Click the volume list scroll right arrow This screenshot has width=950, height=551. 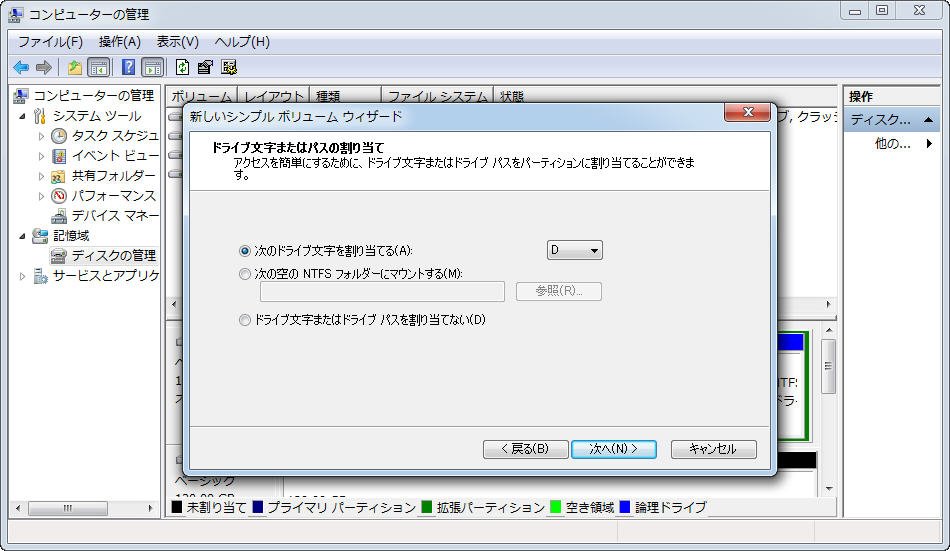pos(828,304)
